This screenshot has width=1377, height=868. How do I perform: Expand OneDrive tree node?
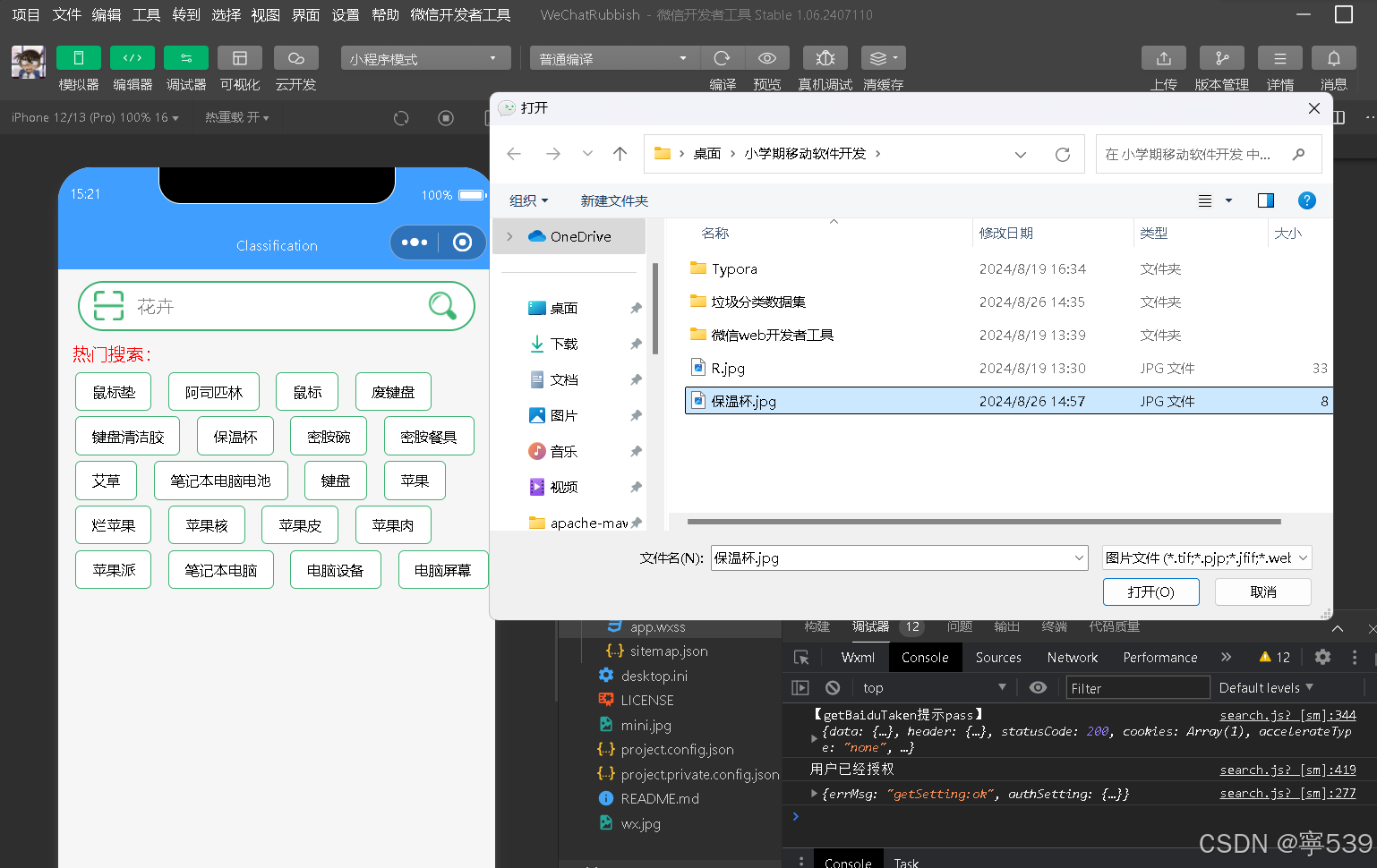tap(509, 236)
